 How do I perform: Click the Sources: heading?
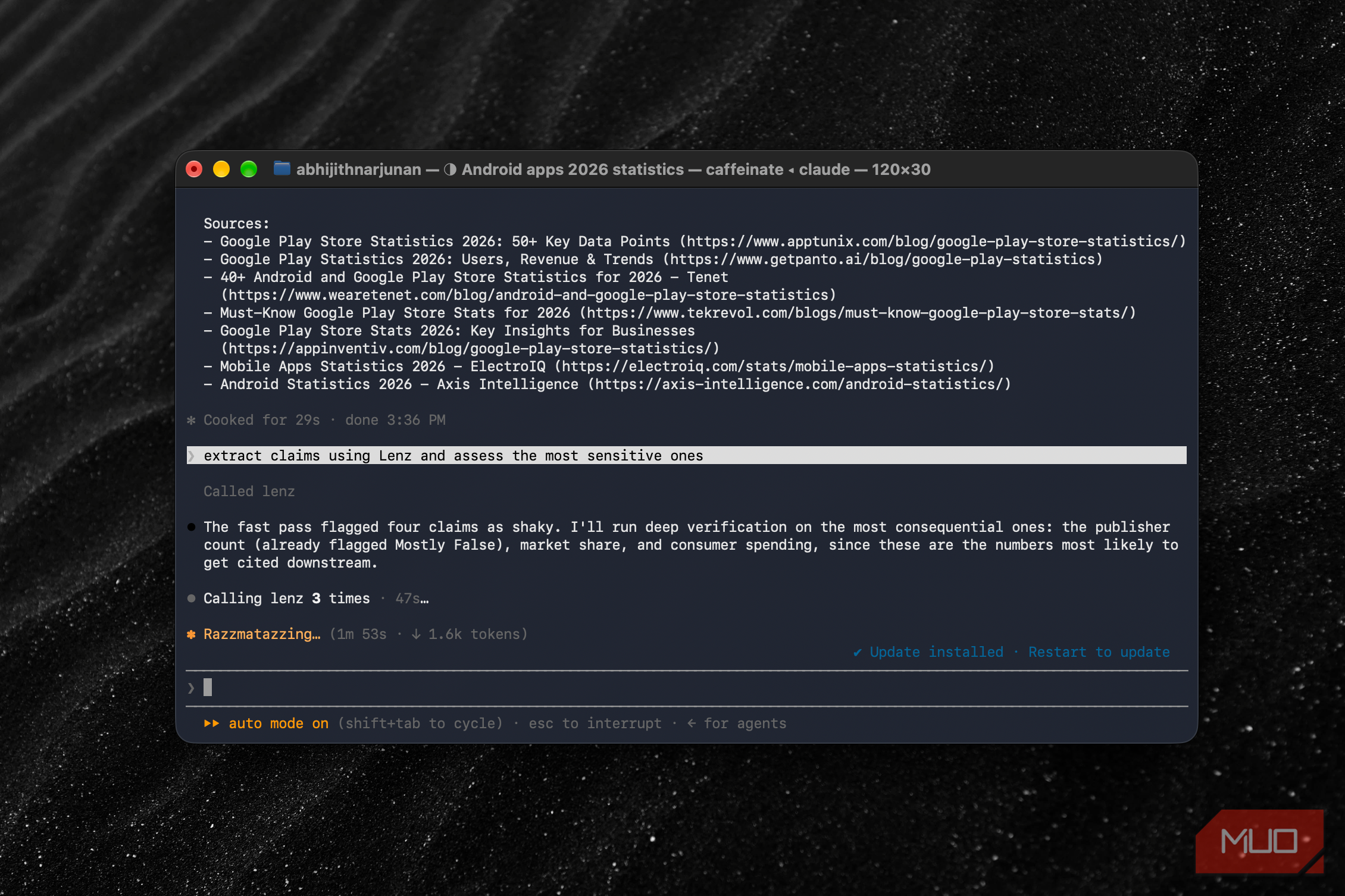[236, 224]
